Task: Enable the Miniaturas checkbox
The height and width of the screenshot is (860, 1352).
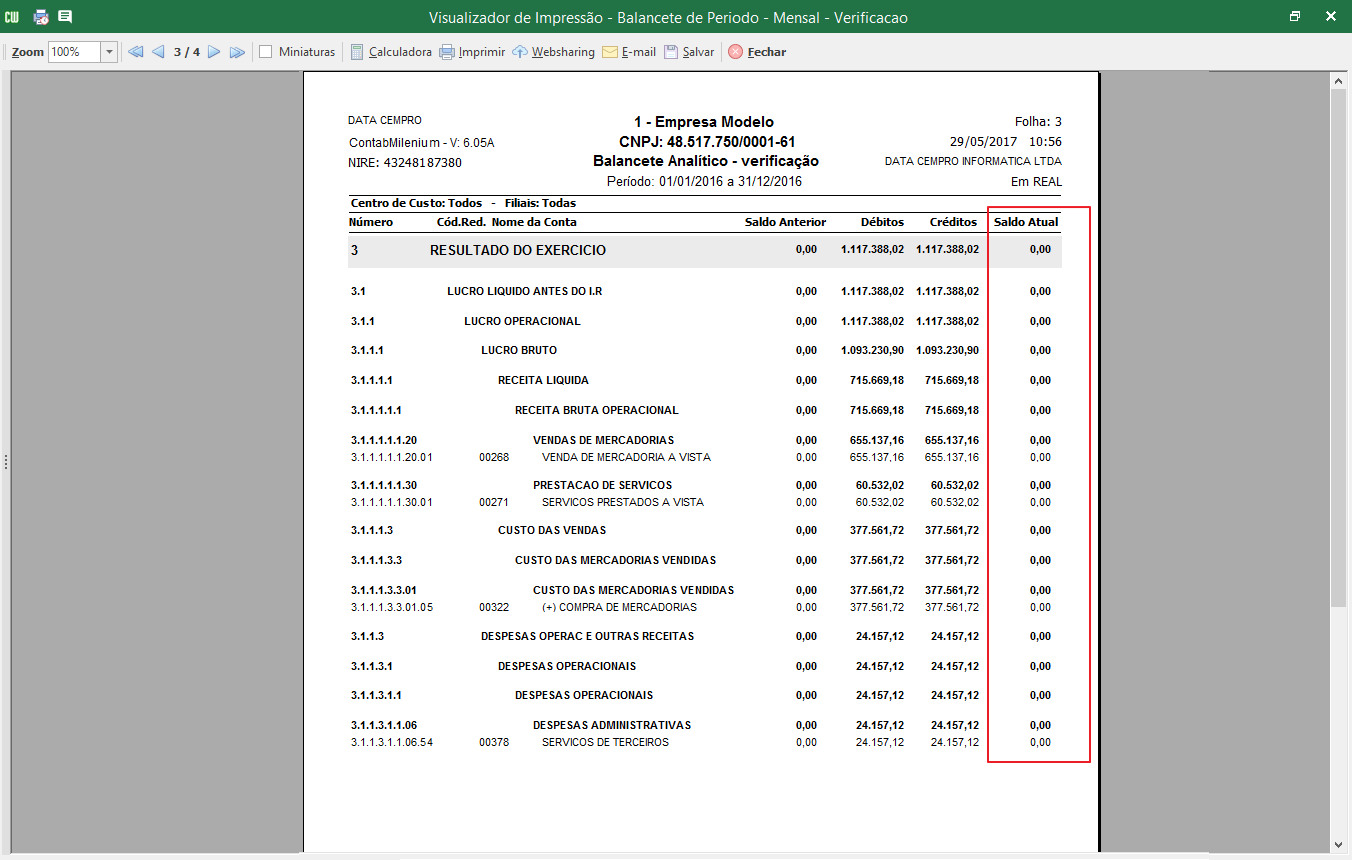Action: (266, 52)
